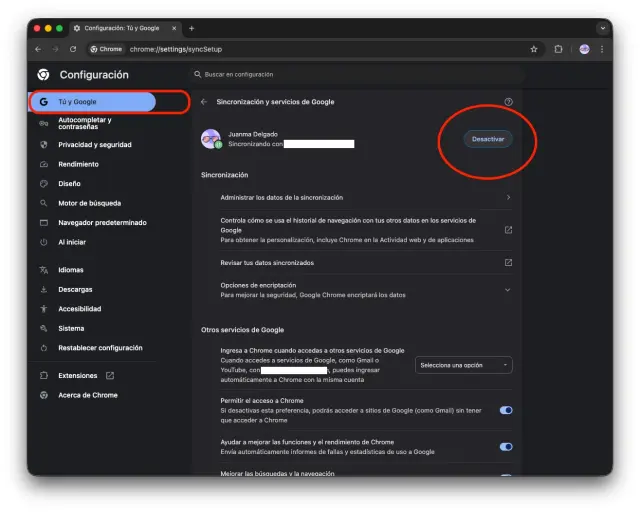Open the Extensions puzzle icon in the toolbar
Viewport: 640px width, 512px height.
[x=559, y=49]
